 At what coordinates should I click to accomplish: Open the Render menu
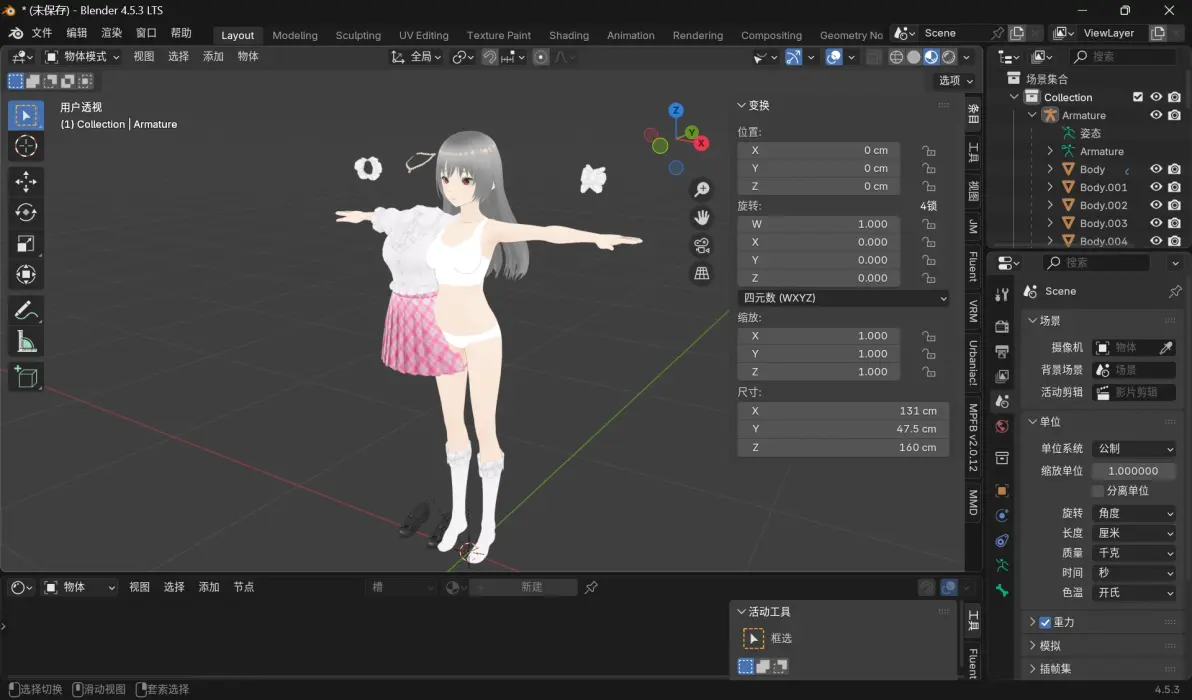click(112, 33)
